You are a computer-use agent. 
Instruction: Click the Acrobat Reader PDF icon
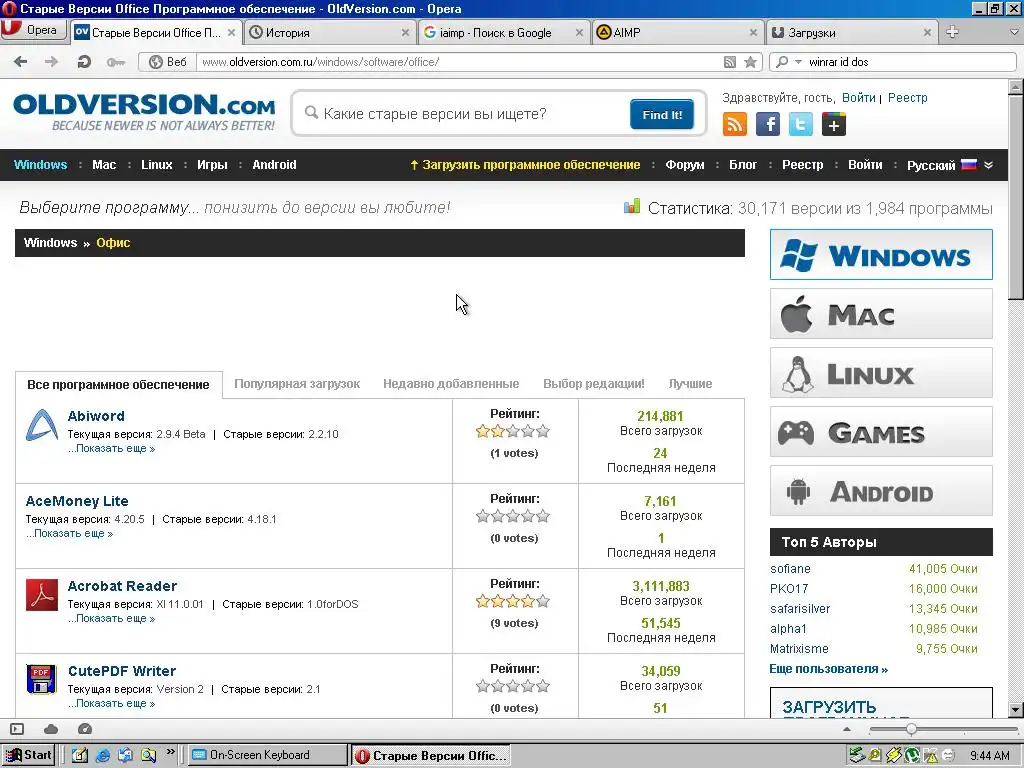[x=42, y=595]
